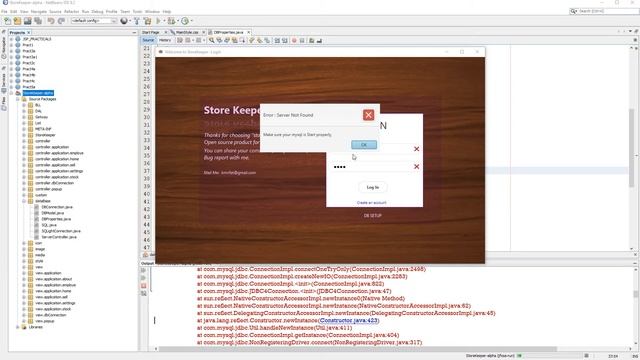640x360 pixels.
Task: Click red X beside password field
Action: click(x=416, y=167)
